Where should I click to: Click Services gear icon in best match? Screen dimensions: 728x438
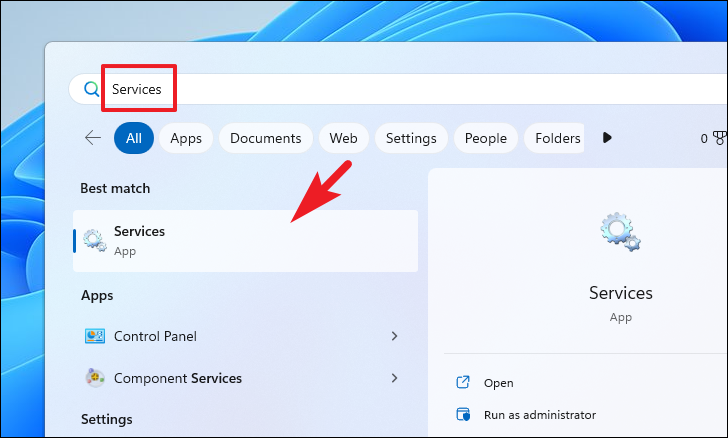[x=95, y=241]
